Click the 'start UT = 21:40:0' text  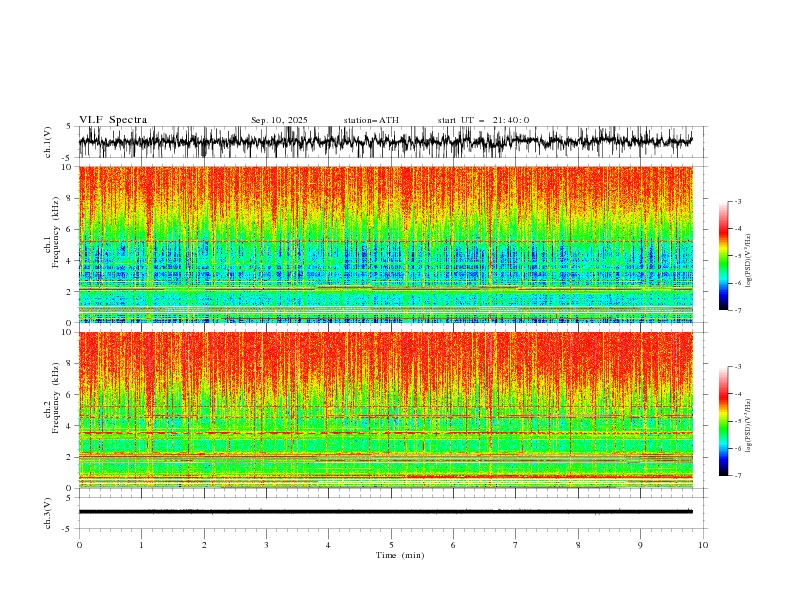click(x=483, y=120)
